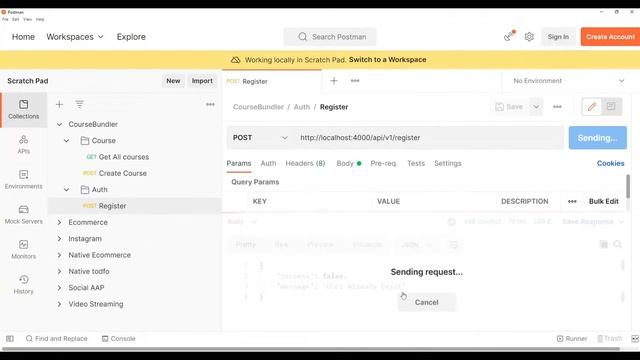Click Switch to a Workspace link
640x360 pixels.
(x=387, y=60)
